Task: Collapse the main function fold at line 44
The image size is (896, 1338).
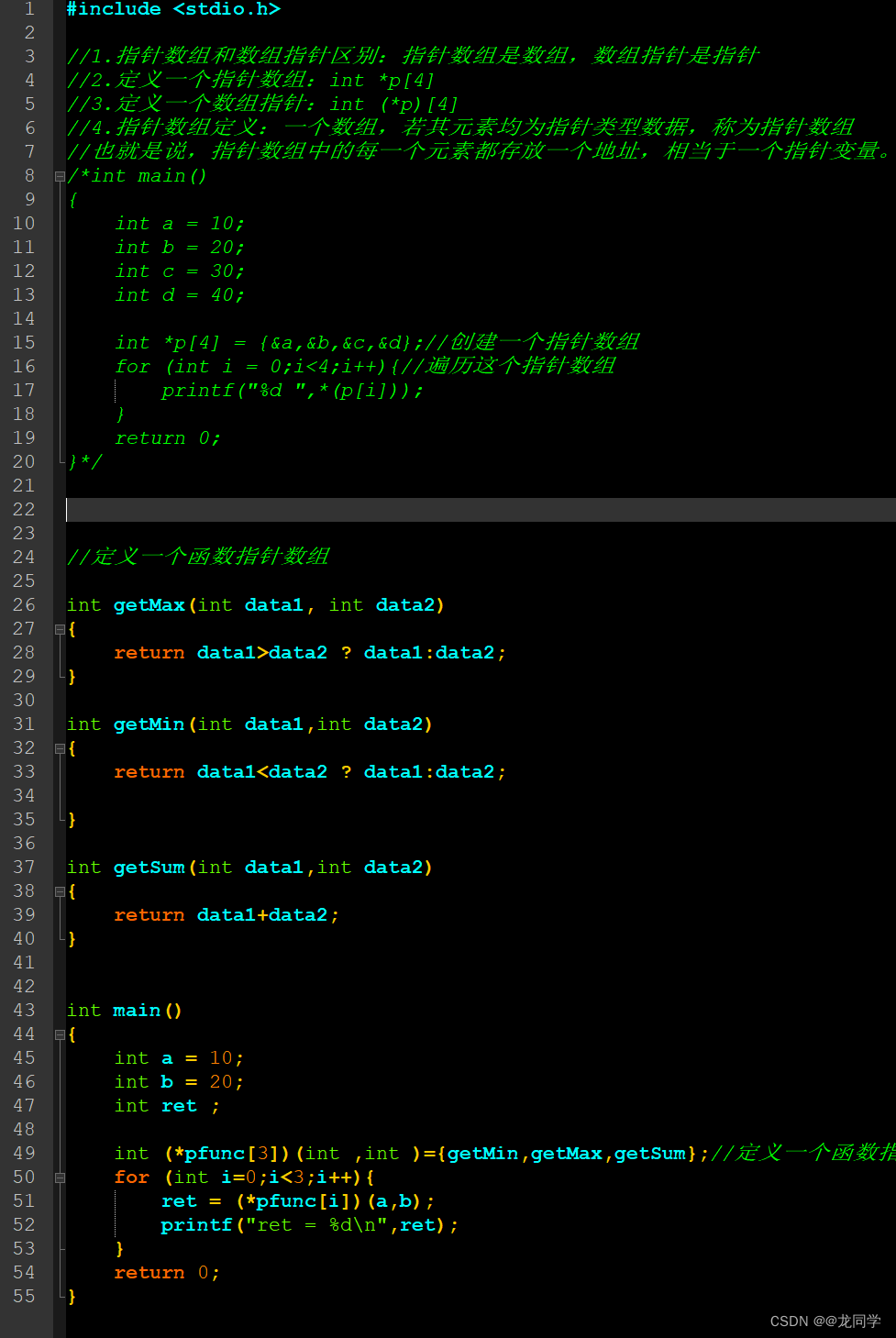Action: pyautogui.click(x=60, y=1034)
